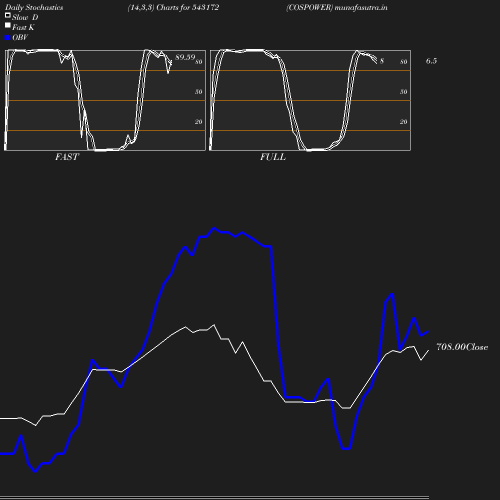
Task: Click the peak of the blue OBV line
Action: (214, 229)
